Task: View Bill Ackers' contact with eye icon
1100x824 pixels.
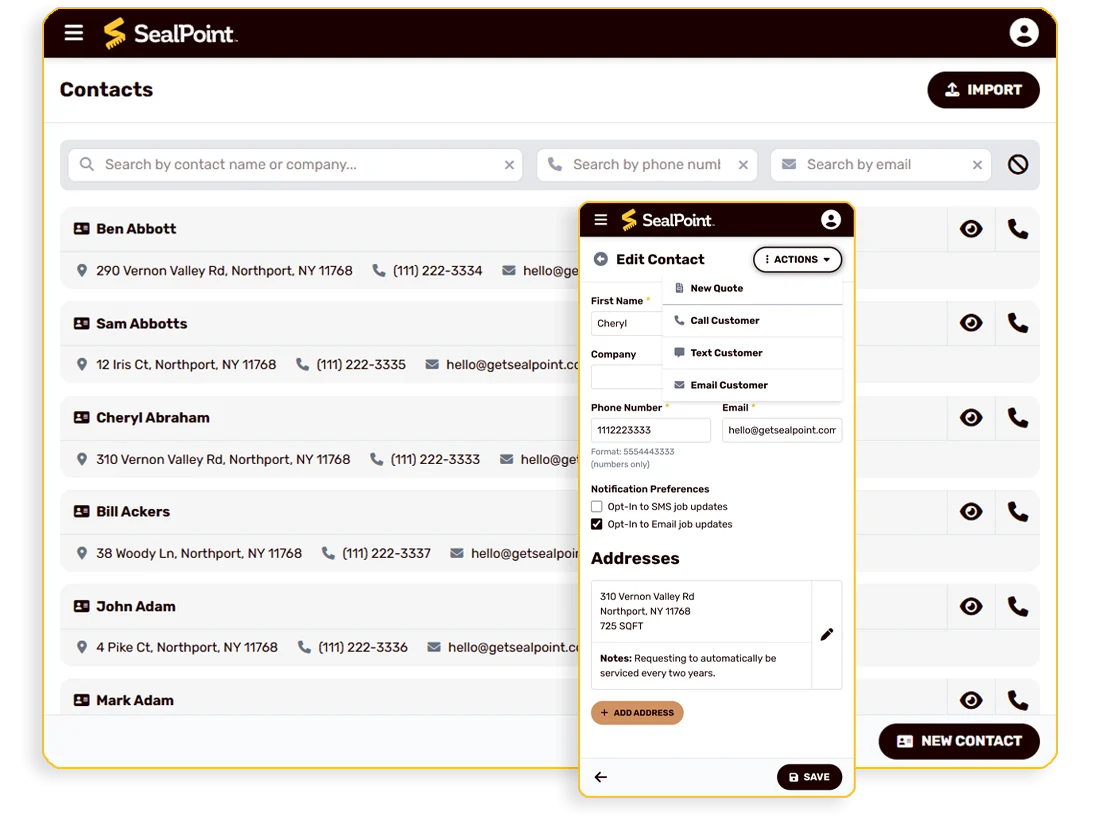Action: tap(971, 512)
